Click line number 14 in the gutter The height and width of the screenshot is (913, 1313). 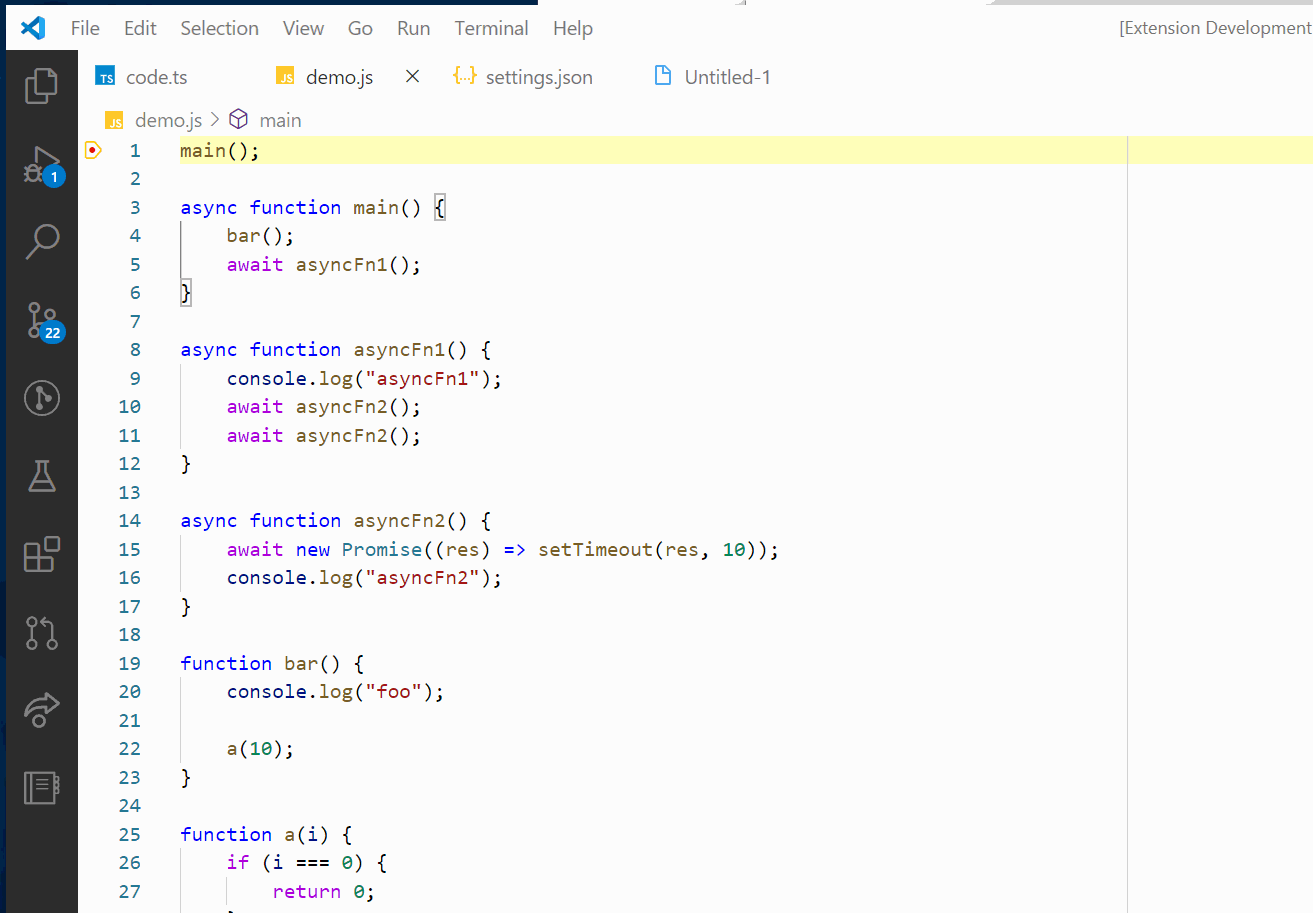tap(129, 521)
